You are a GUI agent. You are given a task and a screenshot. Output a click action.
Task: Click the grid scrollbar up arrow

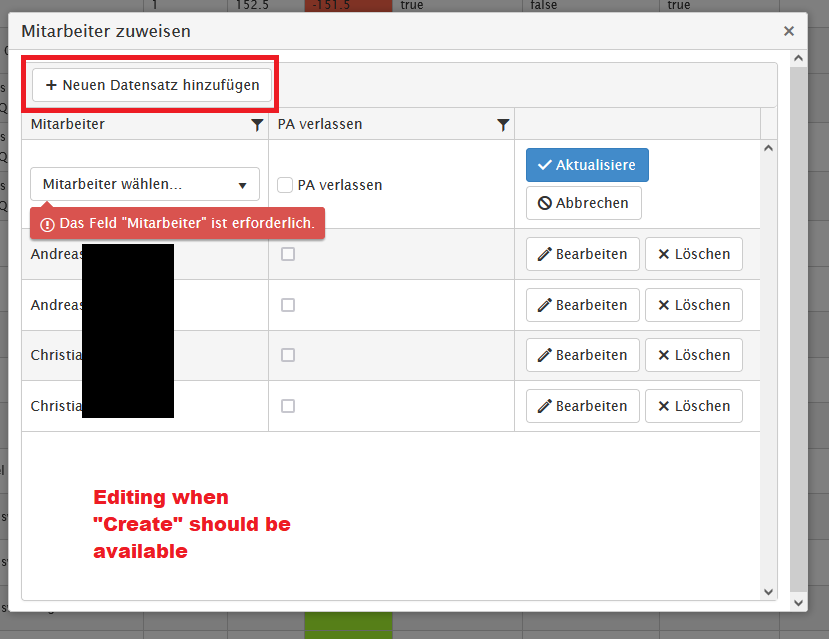[x=768, y=148]
